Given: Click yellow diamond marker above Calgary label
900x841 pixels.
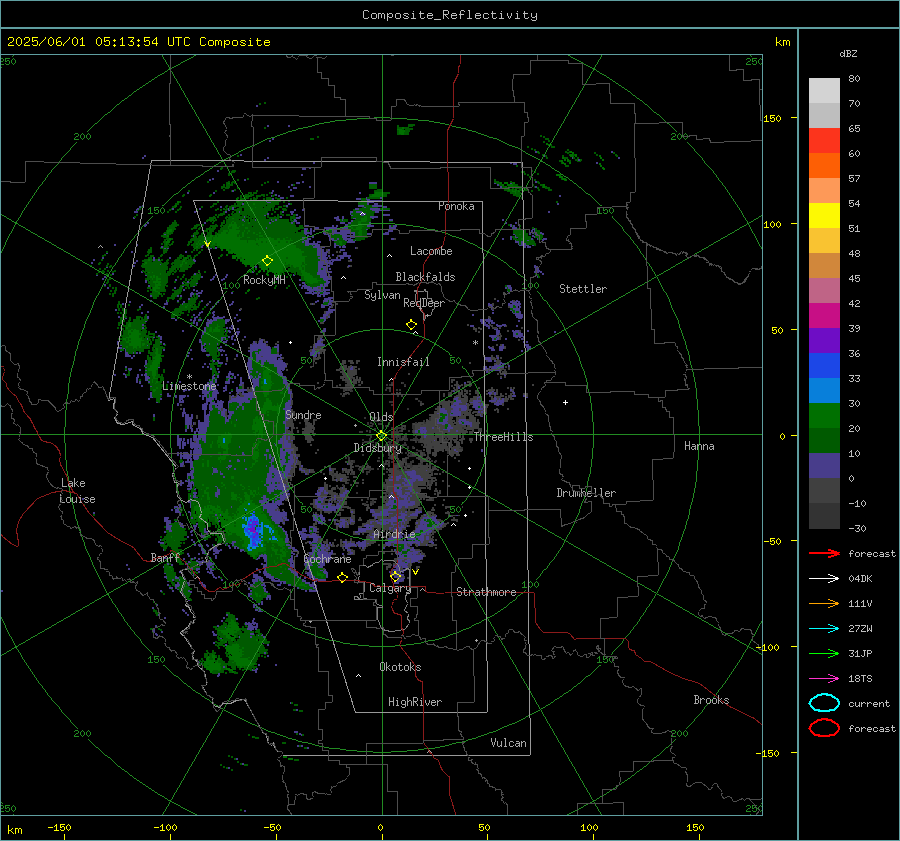Looking at the screenshot, I should [395, 576].
